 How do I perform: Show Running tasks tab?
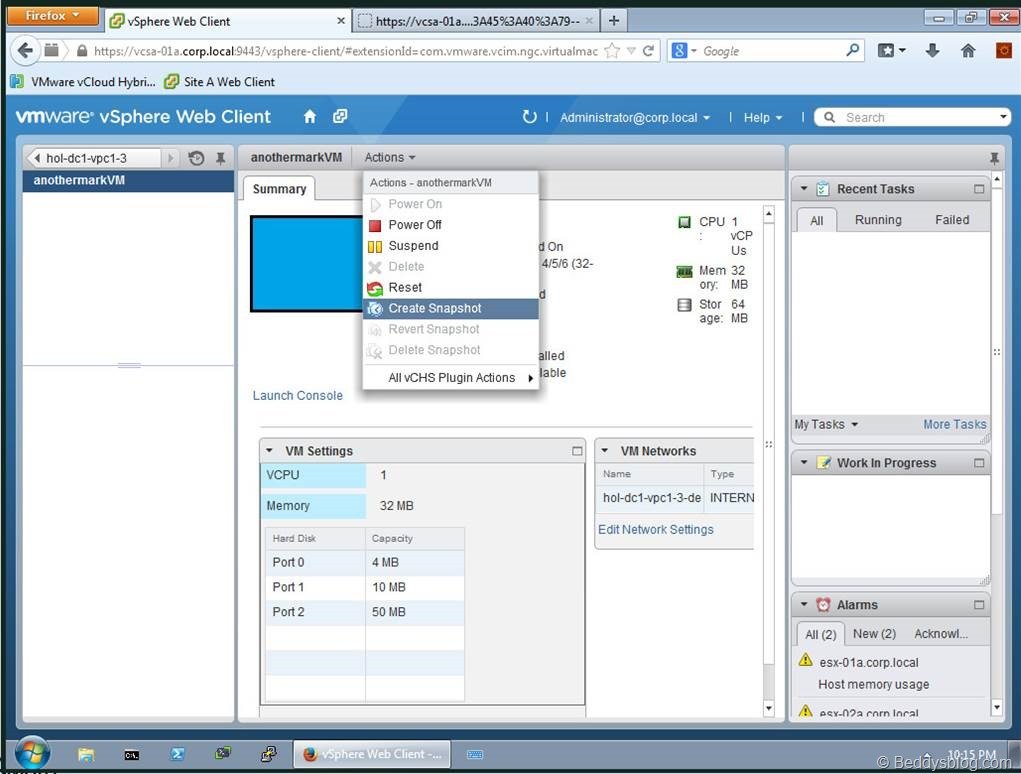[x=878, y=220]
